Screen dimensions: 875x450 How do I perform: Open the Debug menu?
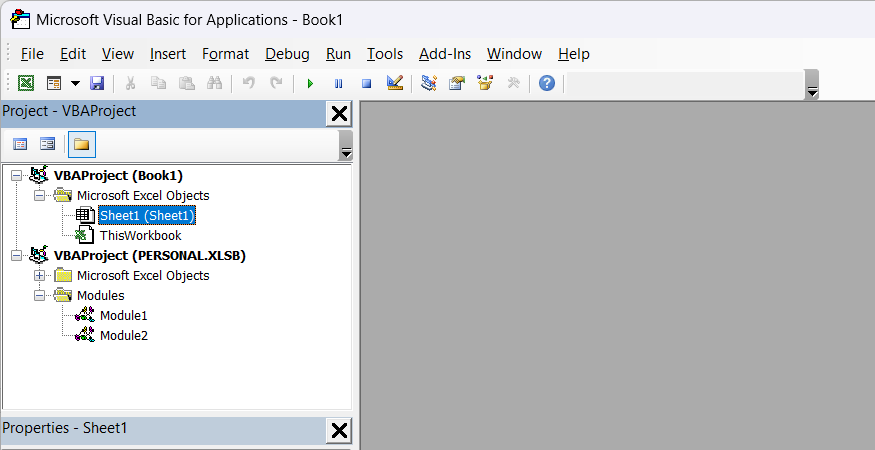287,54
